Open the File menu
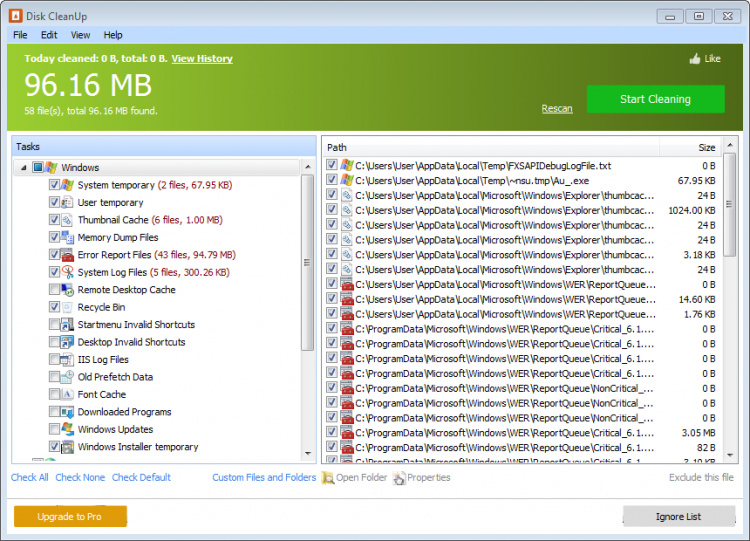This screenshot has width=750, height=541. coord(20,35)
